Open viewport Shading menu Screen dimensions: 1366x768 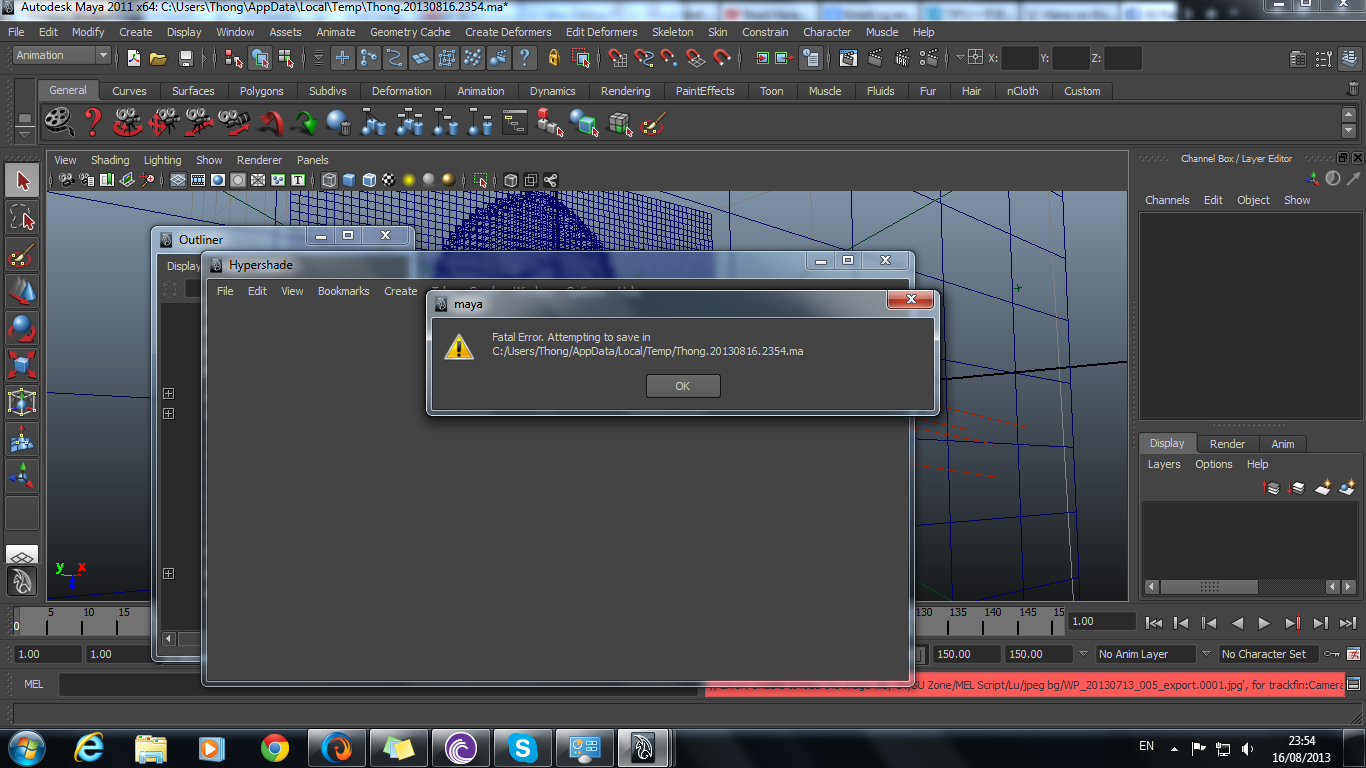click(x=110, y=160)
